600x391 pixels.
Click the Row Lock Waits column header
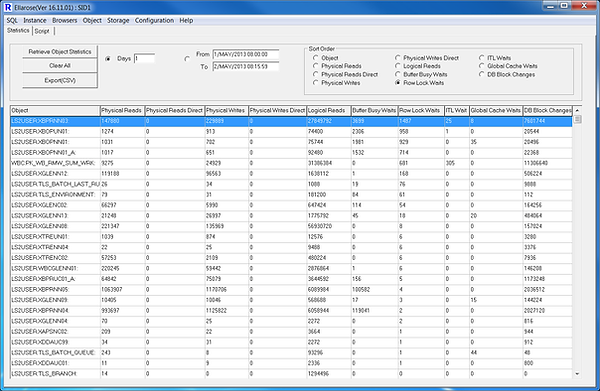pyautogui.click(x=421, y=111)
